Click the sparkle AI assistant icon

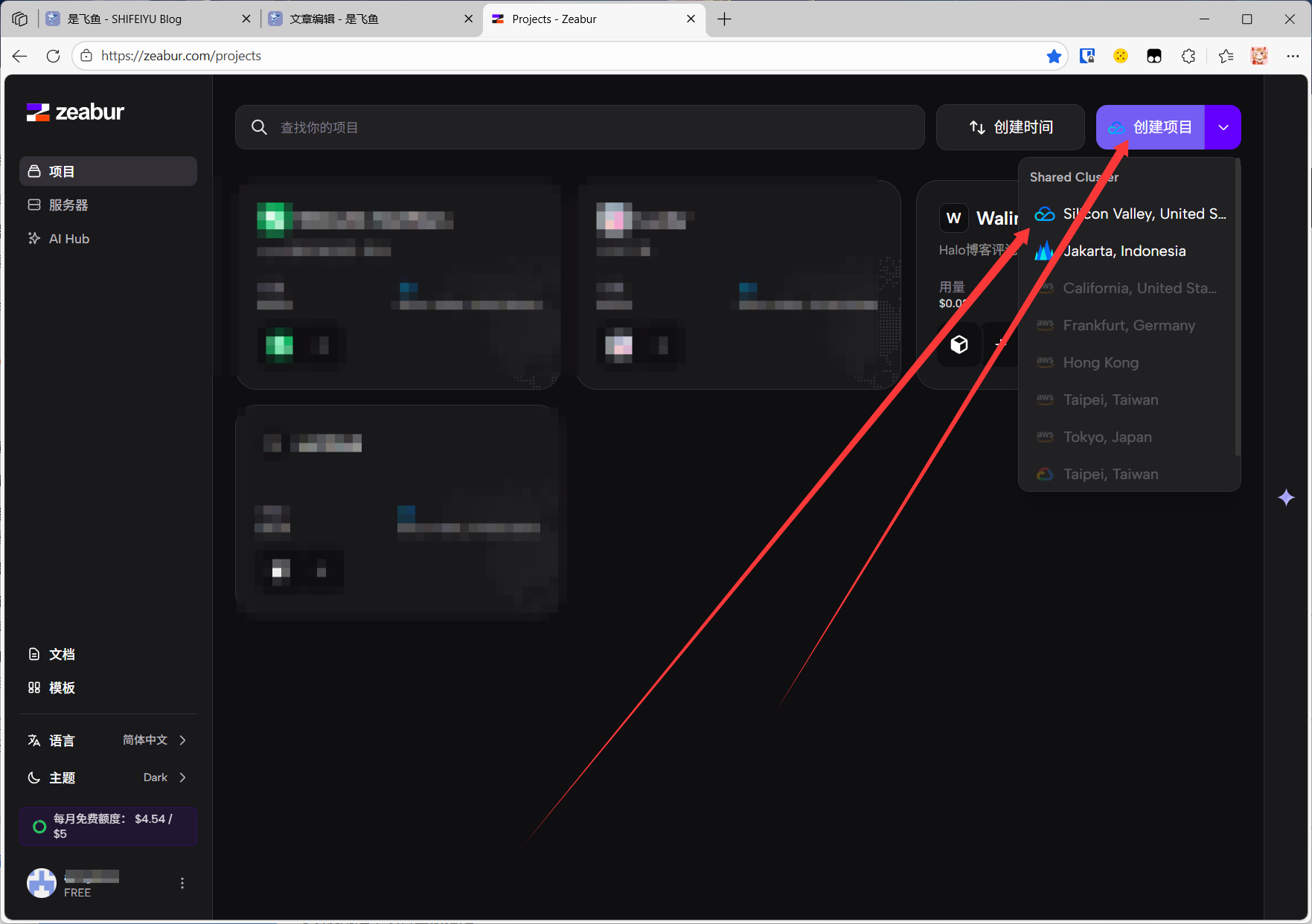tap(1285, 498)
